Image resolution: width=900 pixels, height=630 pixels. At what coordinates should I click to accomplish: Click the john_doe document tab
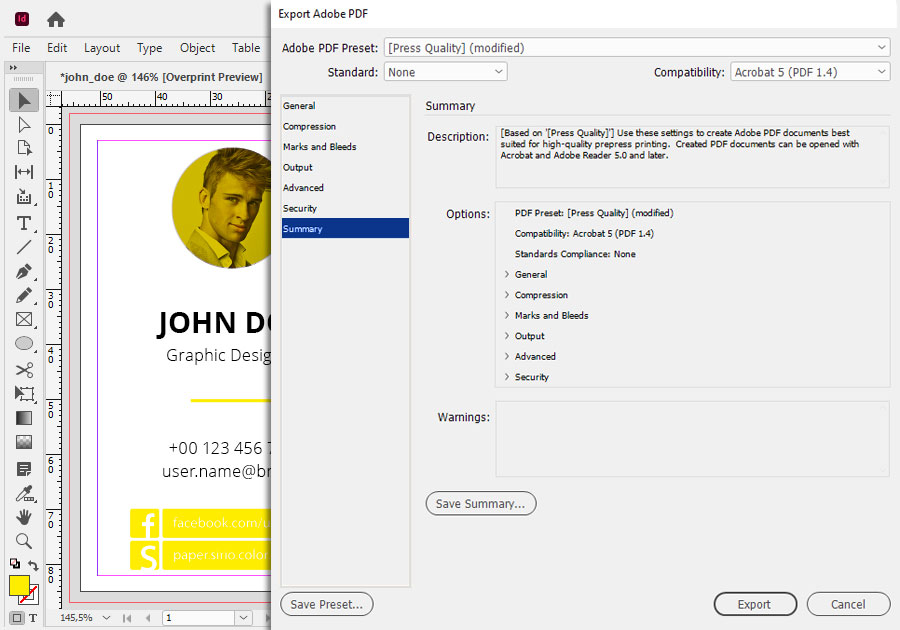pos(161,77)
